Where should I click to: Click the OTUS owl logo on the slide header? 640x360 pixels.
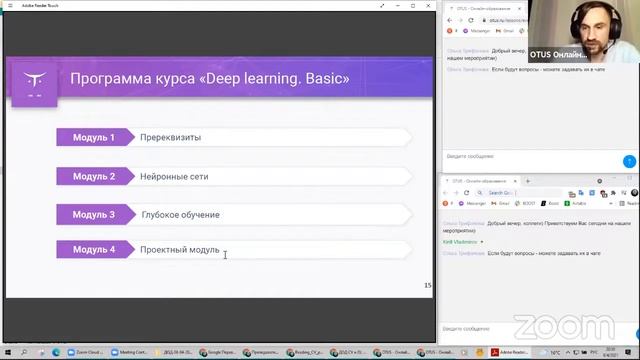point(34,84)
